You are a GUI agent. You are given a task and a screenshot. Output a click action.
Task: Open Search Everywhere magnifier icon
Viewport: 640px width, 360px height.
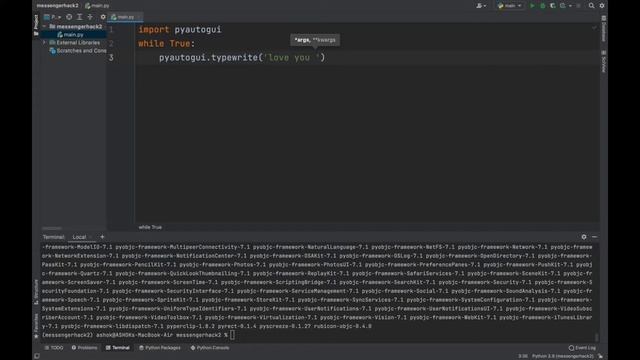(x=591, y=6)
